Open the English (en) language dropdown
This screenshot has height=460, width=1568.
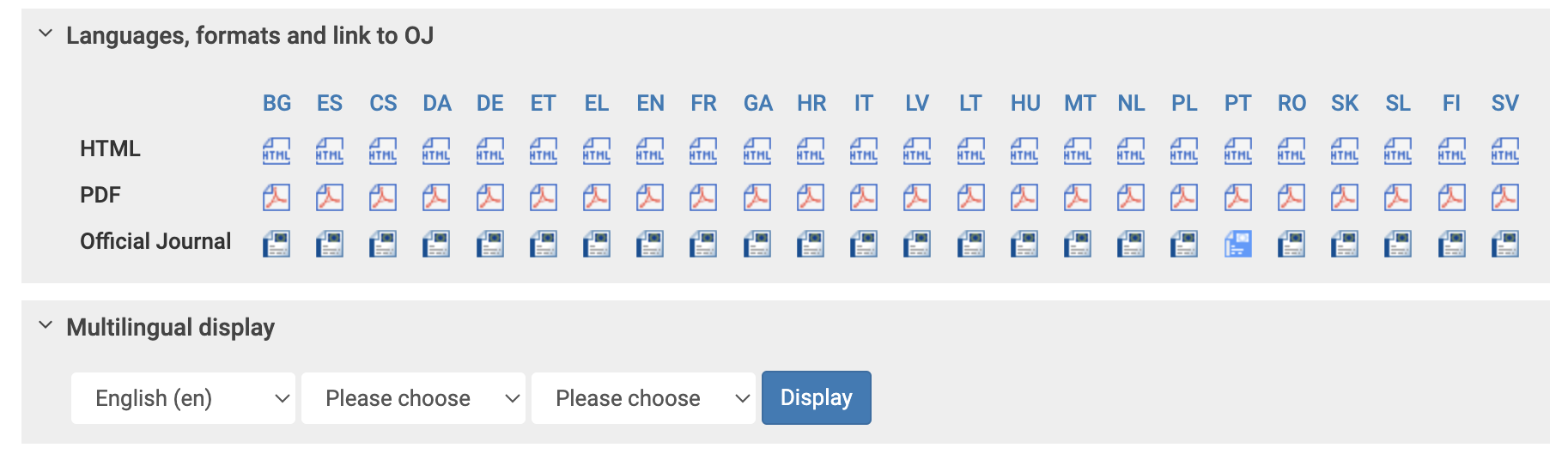pyautogui.click(x=183, y=398)
